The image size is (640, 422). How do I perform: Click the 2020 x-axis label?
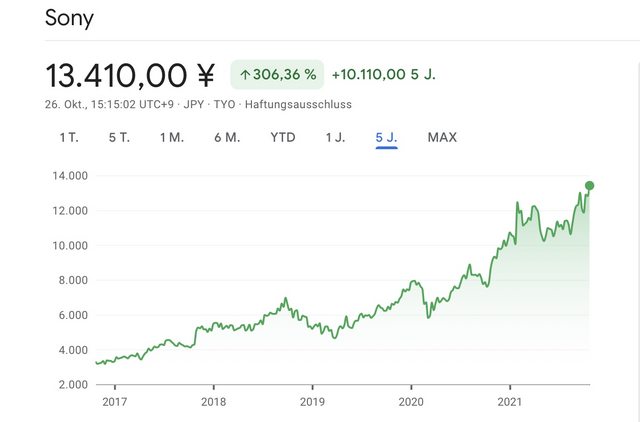point(411,402)
